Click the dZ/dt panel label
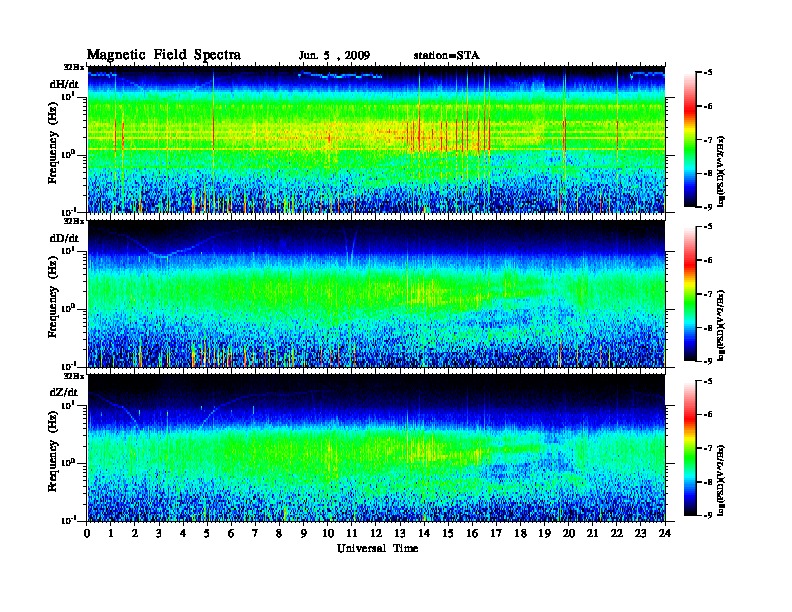 tap(64, 392)
